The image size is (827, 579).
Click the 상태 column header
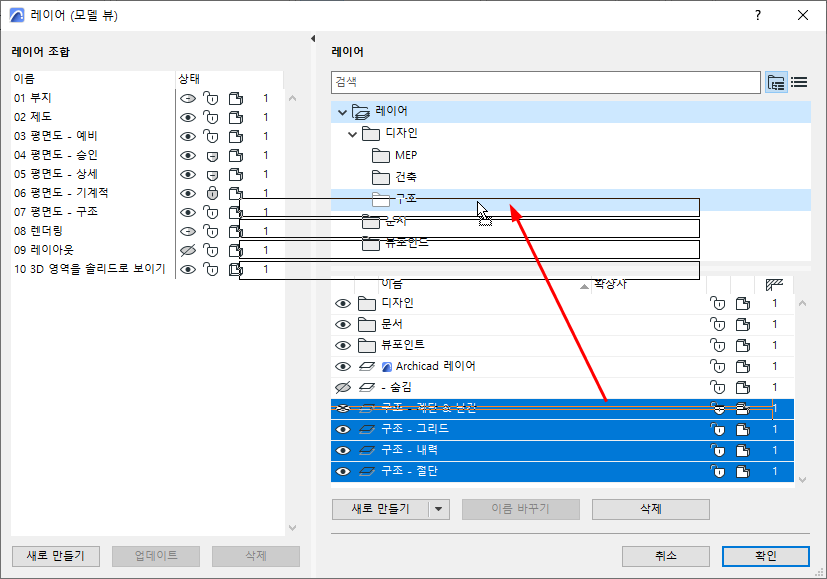[x=229, y=79]
